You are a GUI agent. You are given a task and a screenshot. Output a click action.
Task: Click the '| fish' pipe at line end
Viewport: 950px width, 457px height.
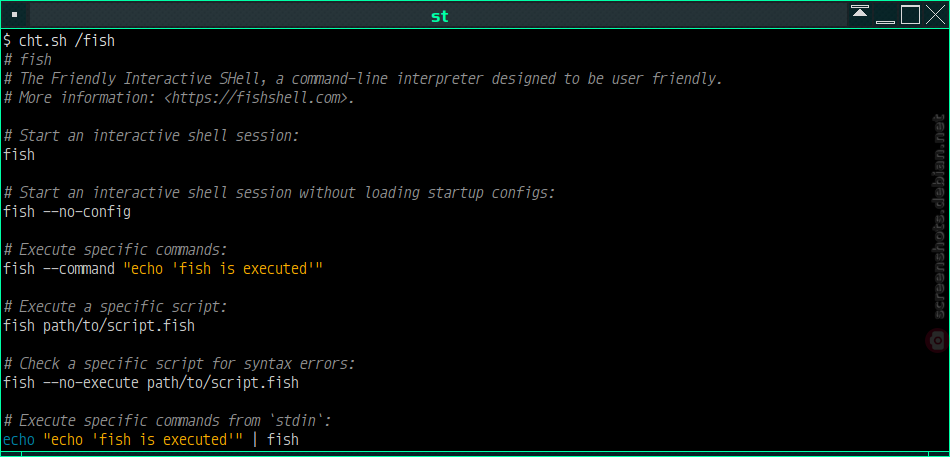[x=276, y=439]
